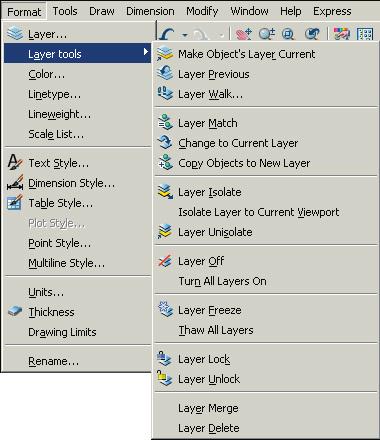Click the Layer Walk icon
Image resolution: width=380 pixels, height=440 pixels.
coord(165,94)
